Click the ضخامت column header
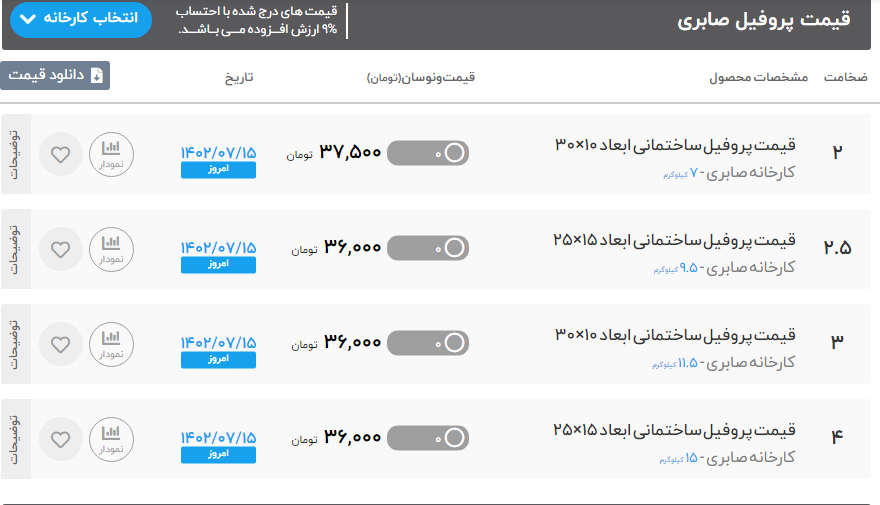Viewport: 880px width, 505px height. pos(845,77)
